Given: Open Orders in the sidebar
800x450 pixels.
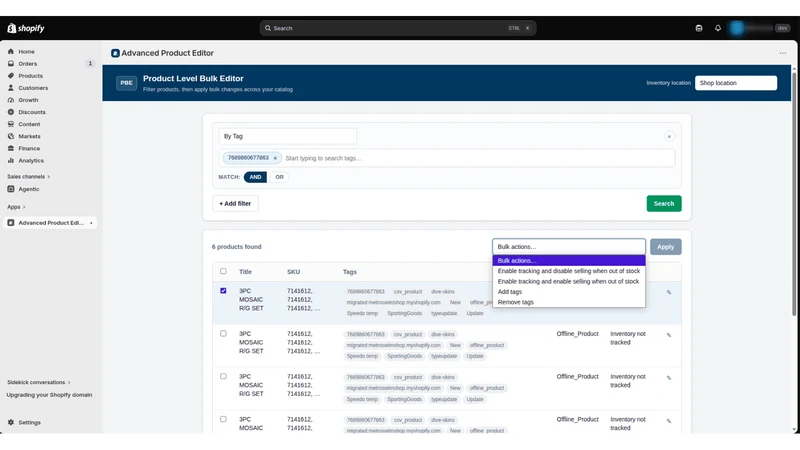Looking at the screenshot, I should point(28,64).
